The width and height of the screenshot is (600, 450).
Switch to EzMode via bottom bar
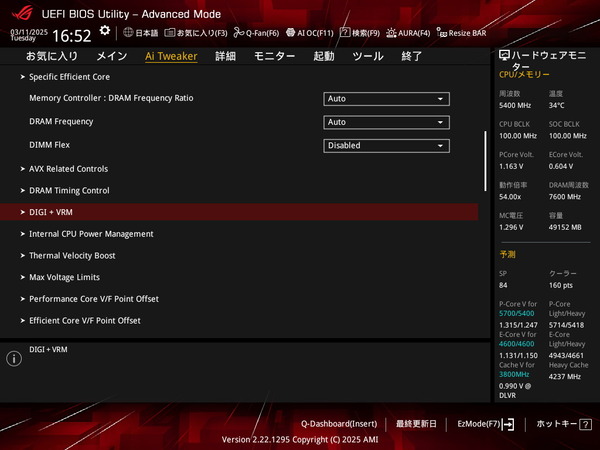click(485, 424)
